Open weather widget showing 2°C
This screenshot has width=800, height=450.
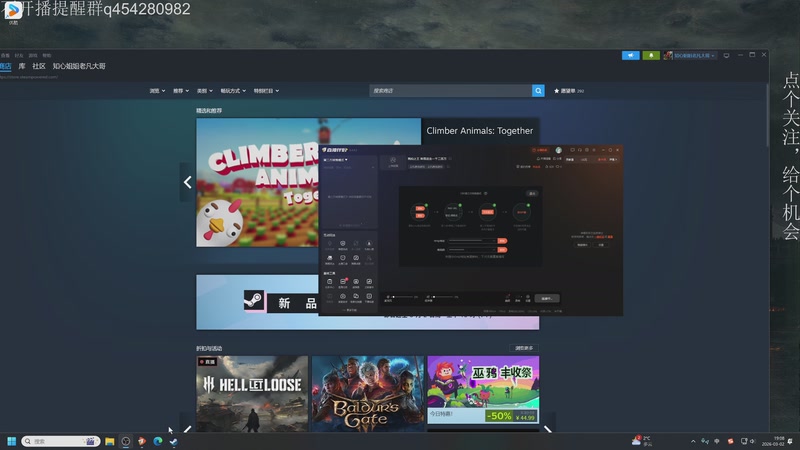(642, 441)
